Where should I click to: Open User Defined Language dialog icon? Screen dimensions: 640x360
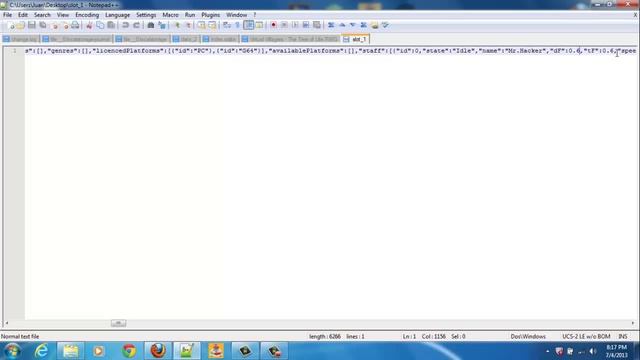pos(260,25)
